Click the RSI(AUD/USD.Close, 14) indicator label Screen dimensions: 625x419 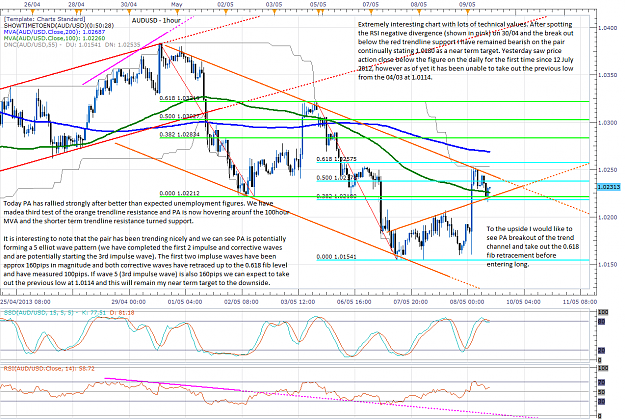coord(49,369)
